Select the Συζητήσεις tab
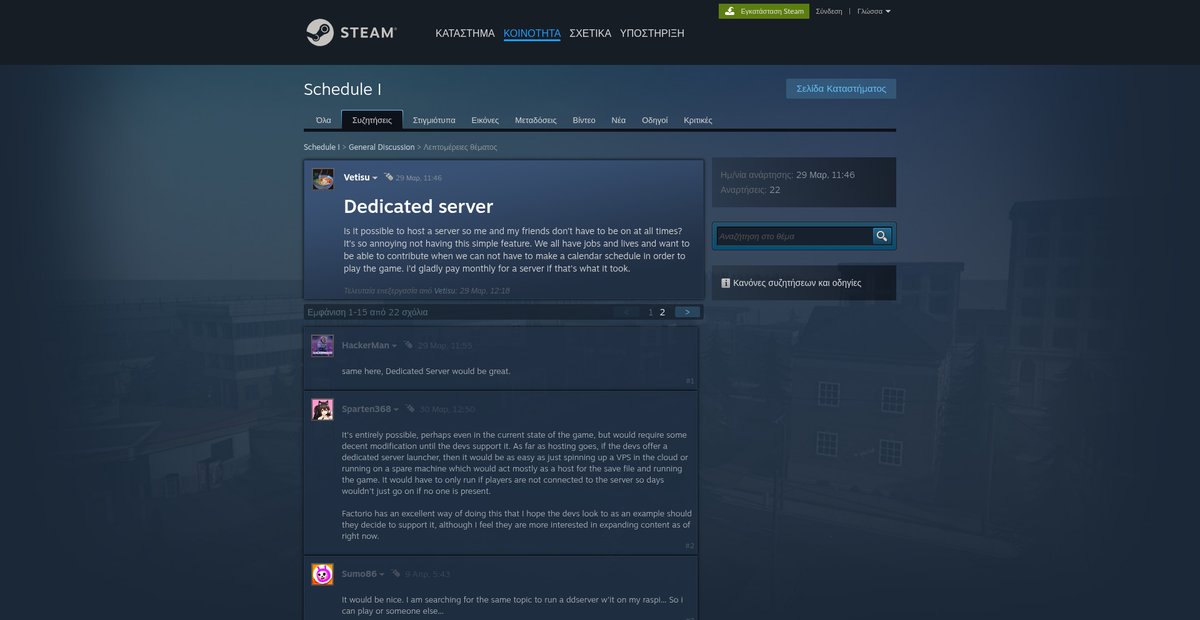The image size is (1200, 620). 372,120
